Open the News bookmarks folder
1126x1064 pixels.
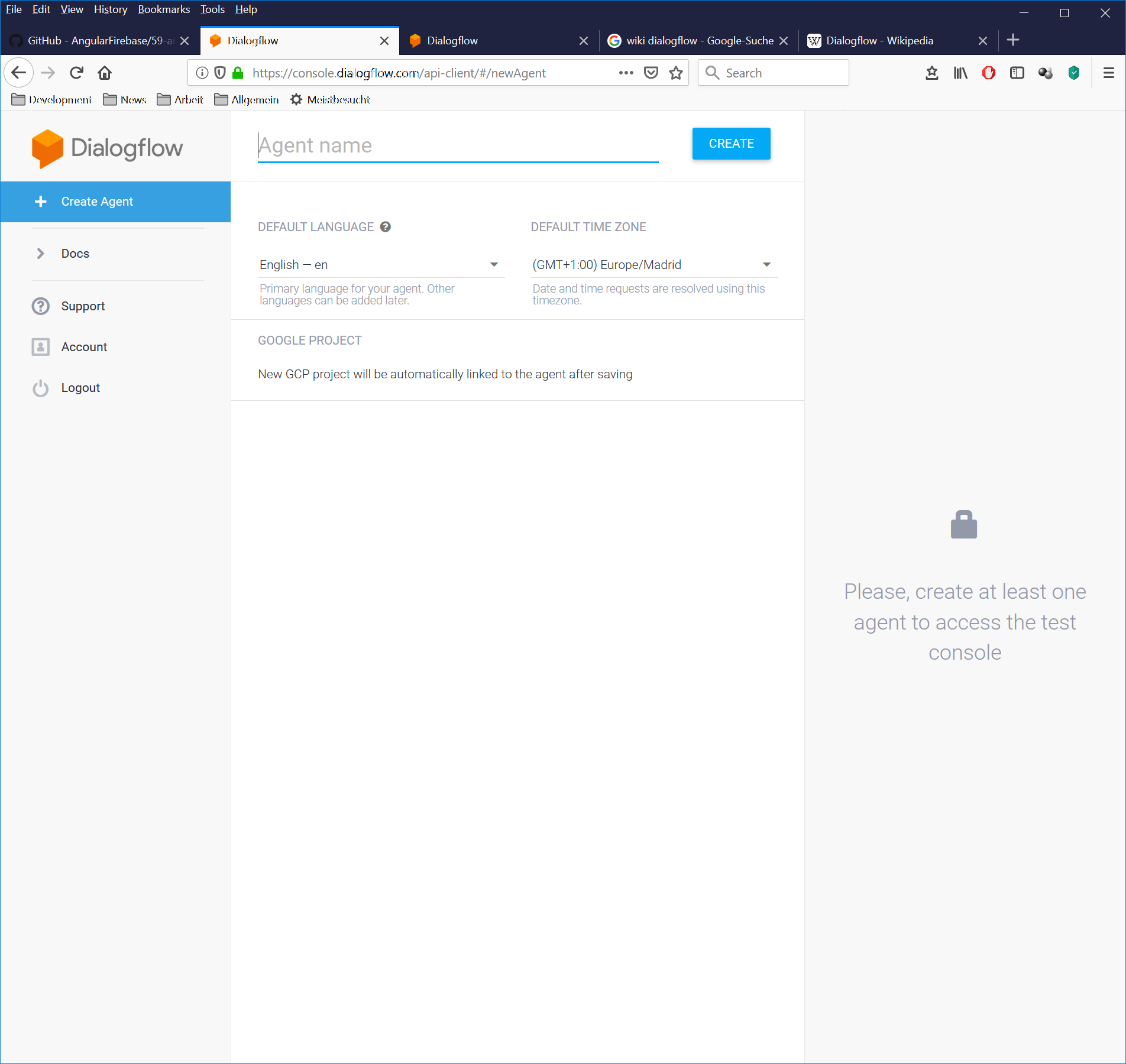(x=125, y=99)
